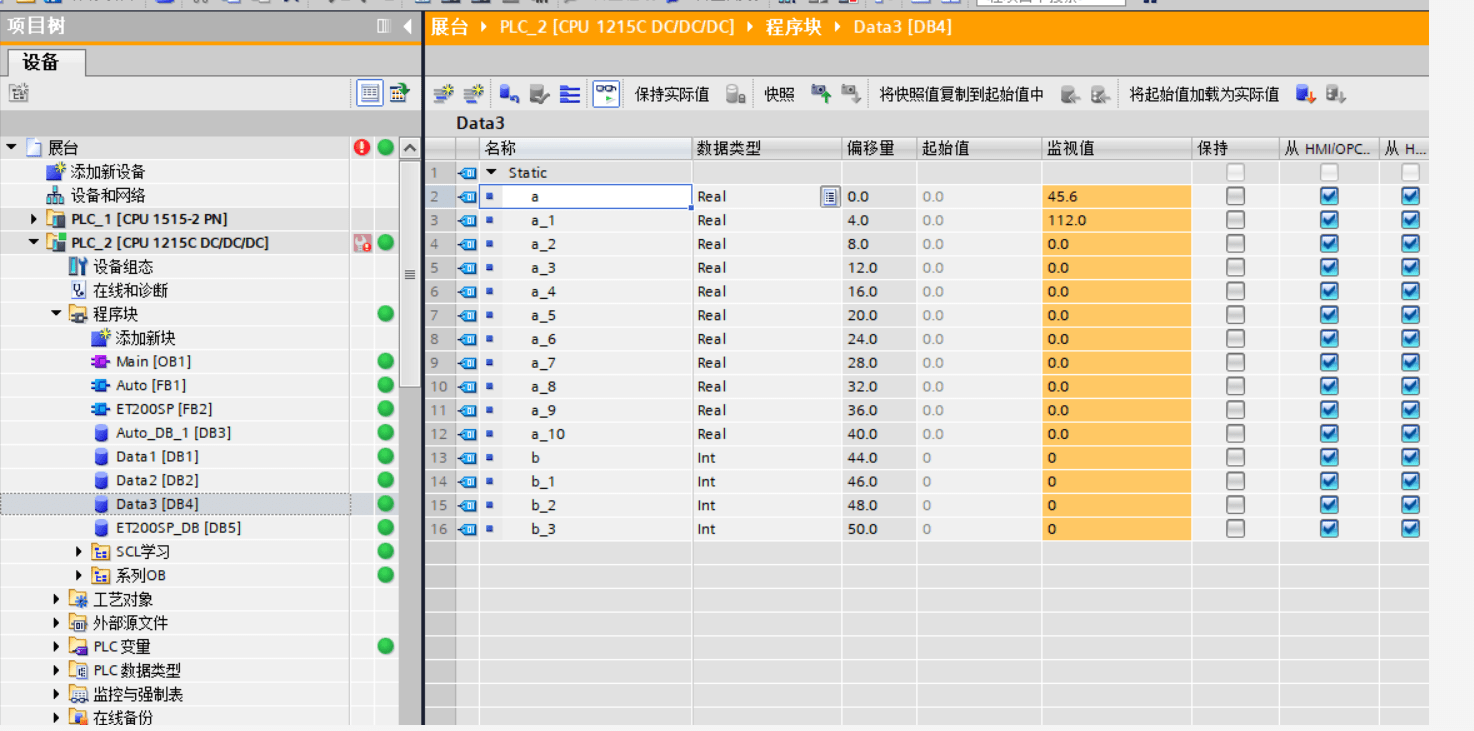The height and width of the screenshot is (731, 1474).
Task: Expand the SCL学习 group
Action: [x=78, y=551]
